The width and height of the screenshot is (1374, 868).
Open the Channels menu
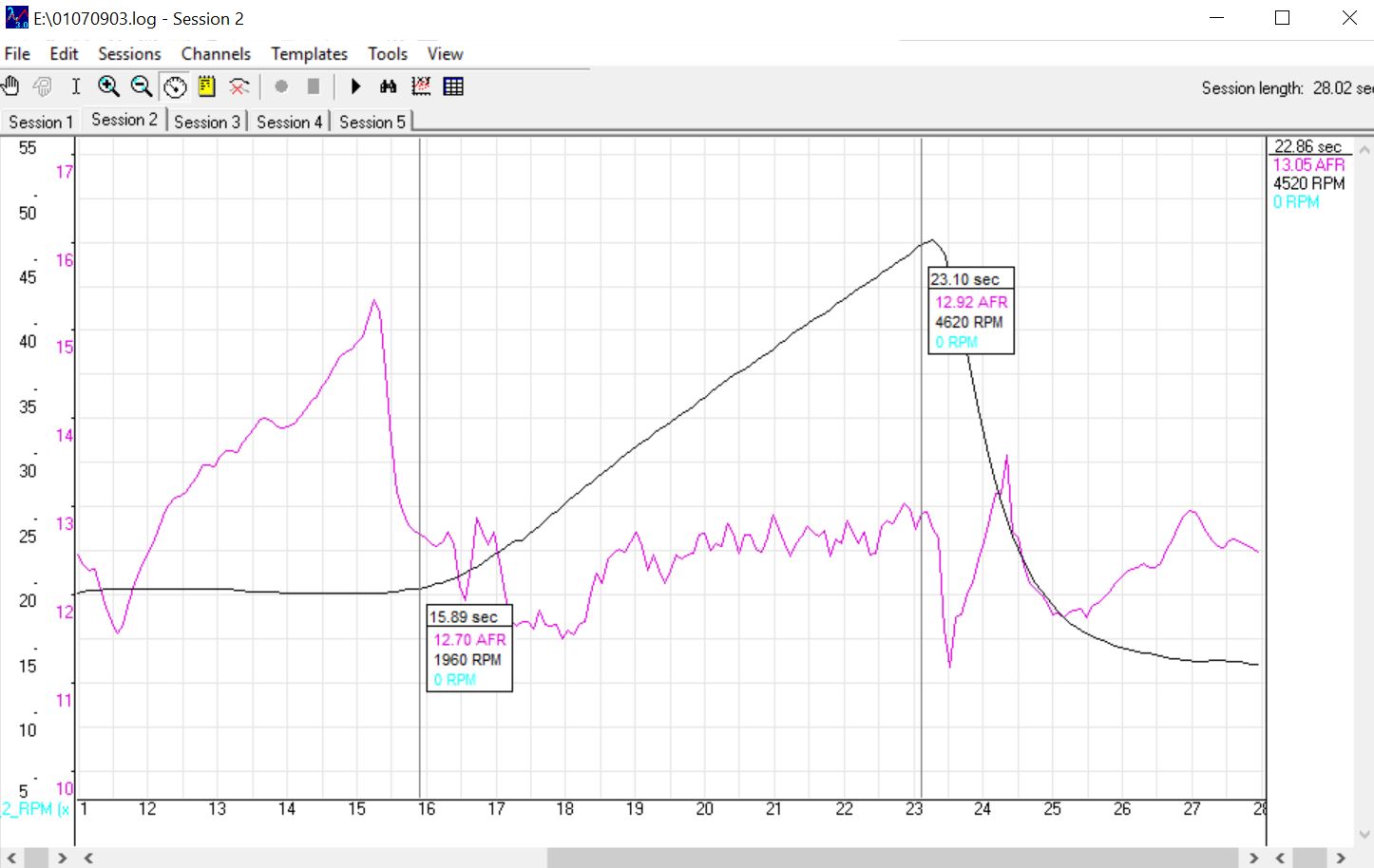216,54
